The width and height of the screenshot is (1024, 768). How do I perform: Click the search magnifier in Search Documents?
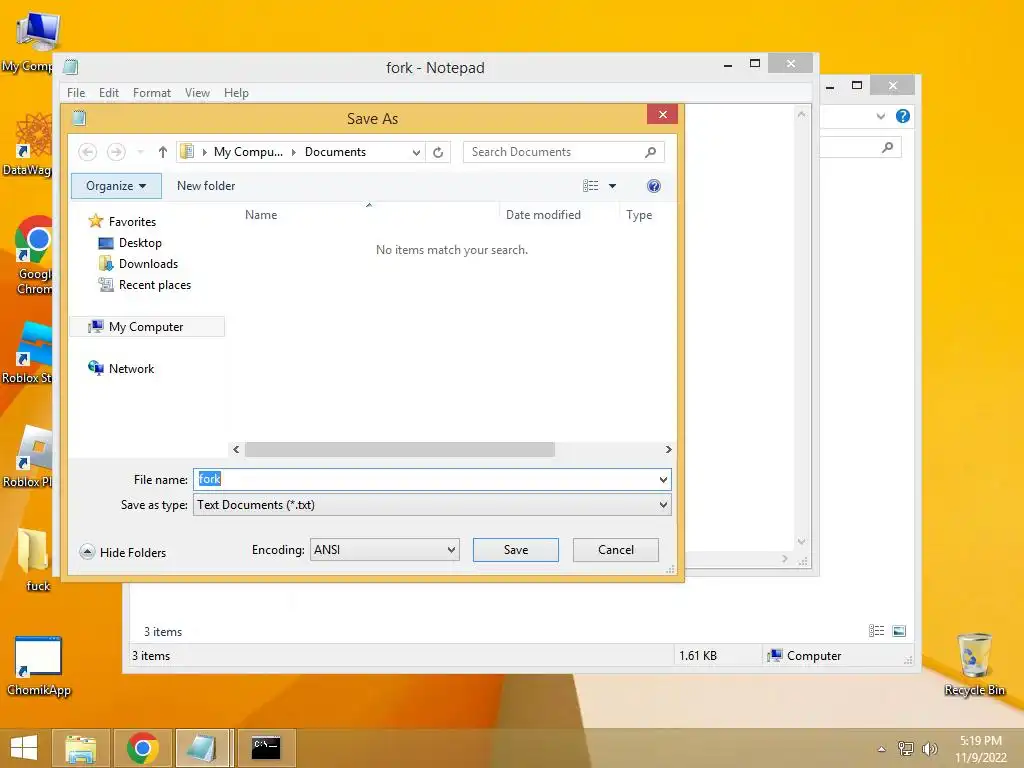tap(650, 152)
